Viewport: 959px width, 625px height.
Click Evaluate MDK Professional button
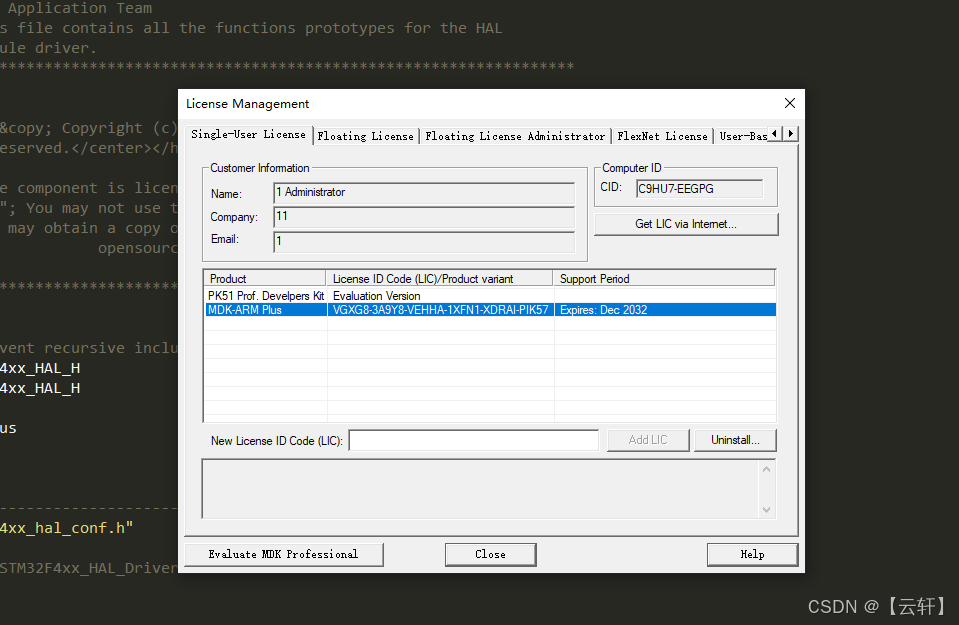click(x=284, y=555)
